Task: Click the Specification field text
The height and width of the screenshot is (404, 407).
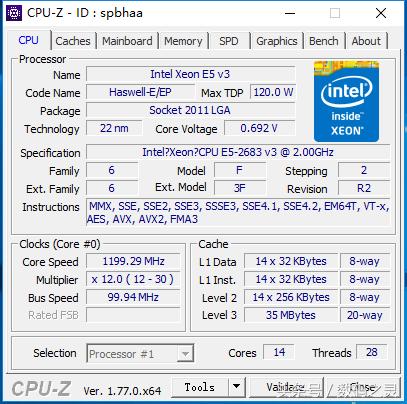Action: 238,152
